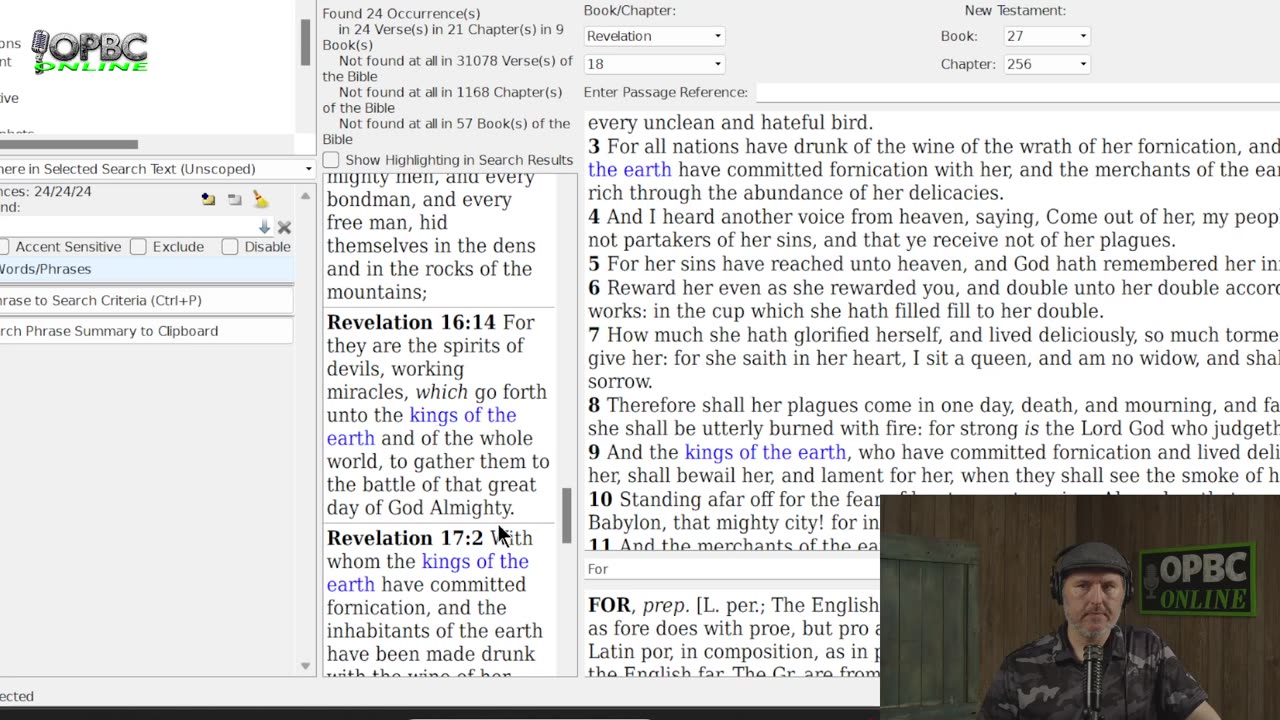
Task: Select the Revelation 16:14 result heading
Action: (x=411, y=322)
